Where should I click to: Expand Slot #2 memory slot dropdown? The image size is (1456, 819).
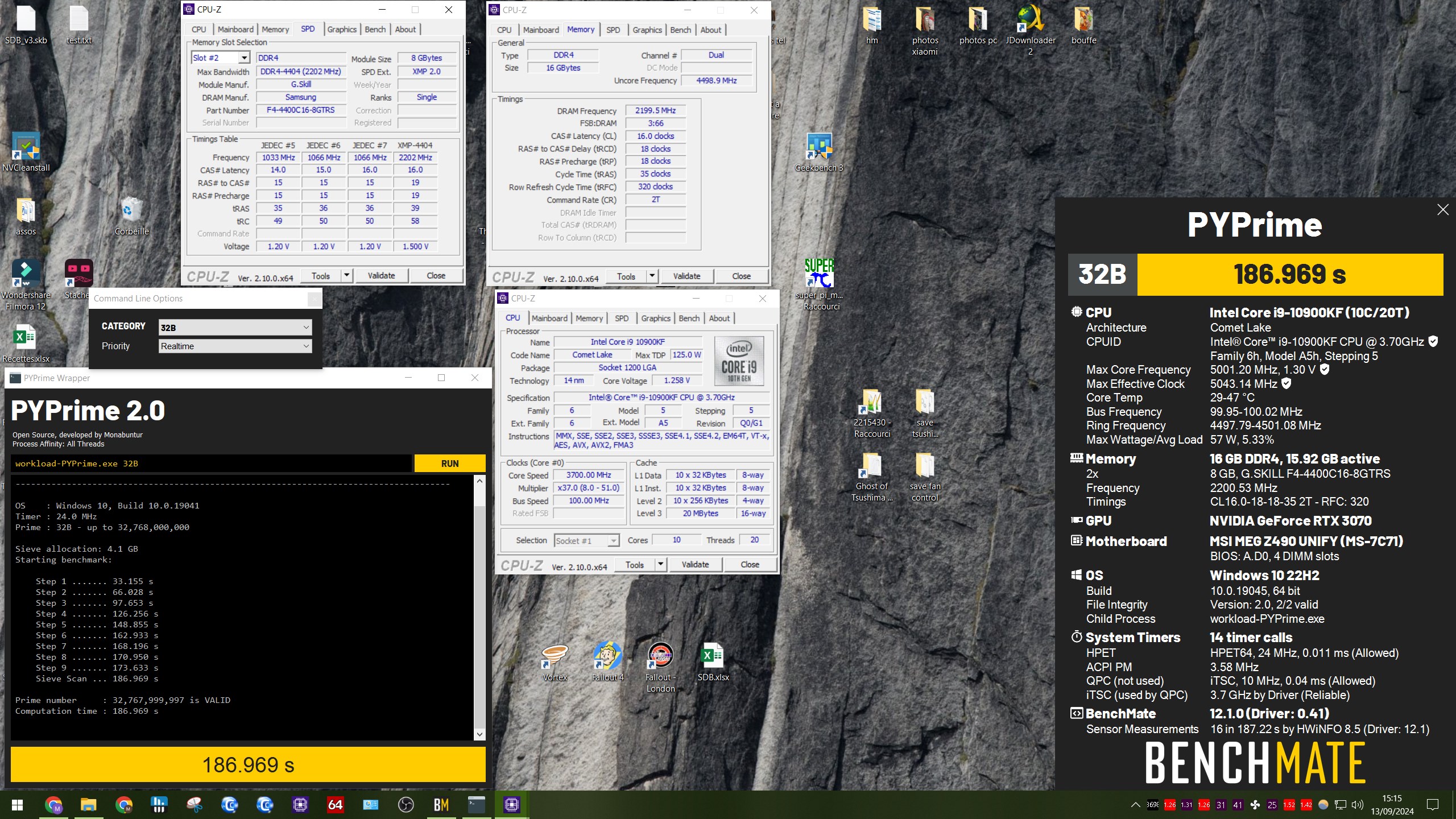(x=244, y=57)
